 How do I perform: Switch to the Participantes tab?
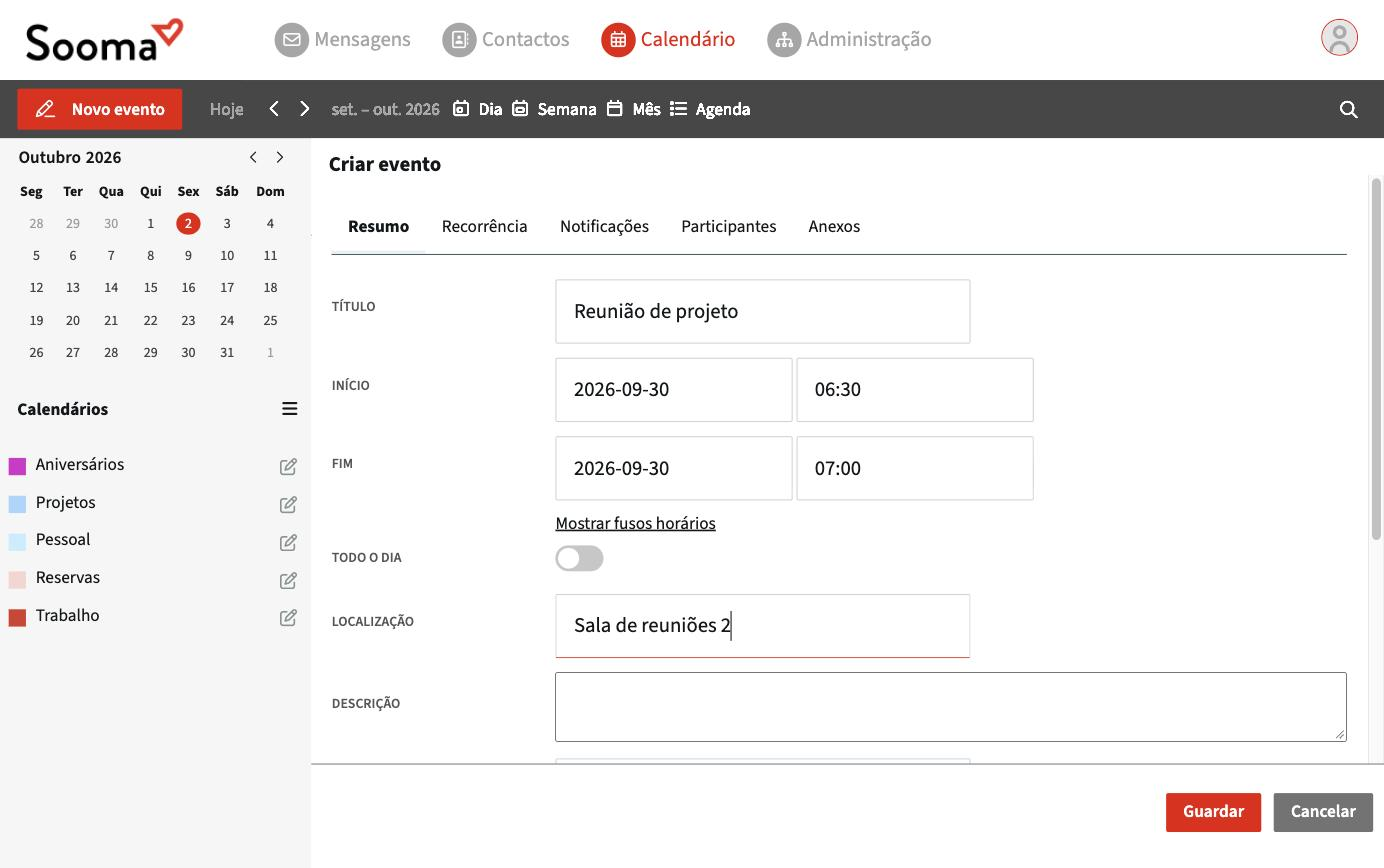tap(728, 226)
